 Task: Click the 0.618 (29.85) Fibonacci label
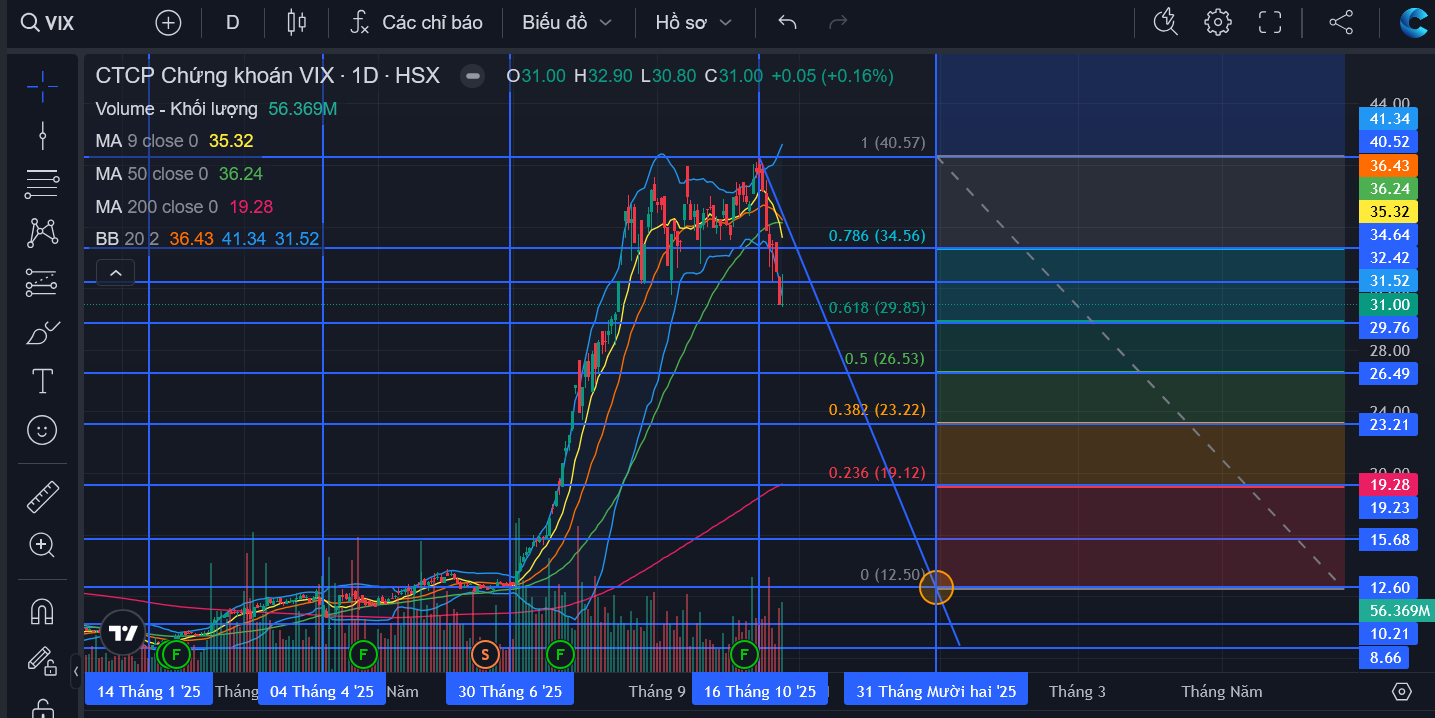877,308
